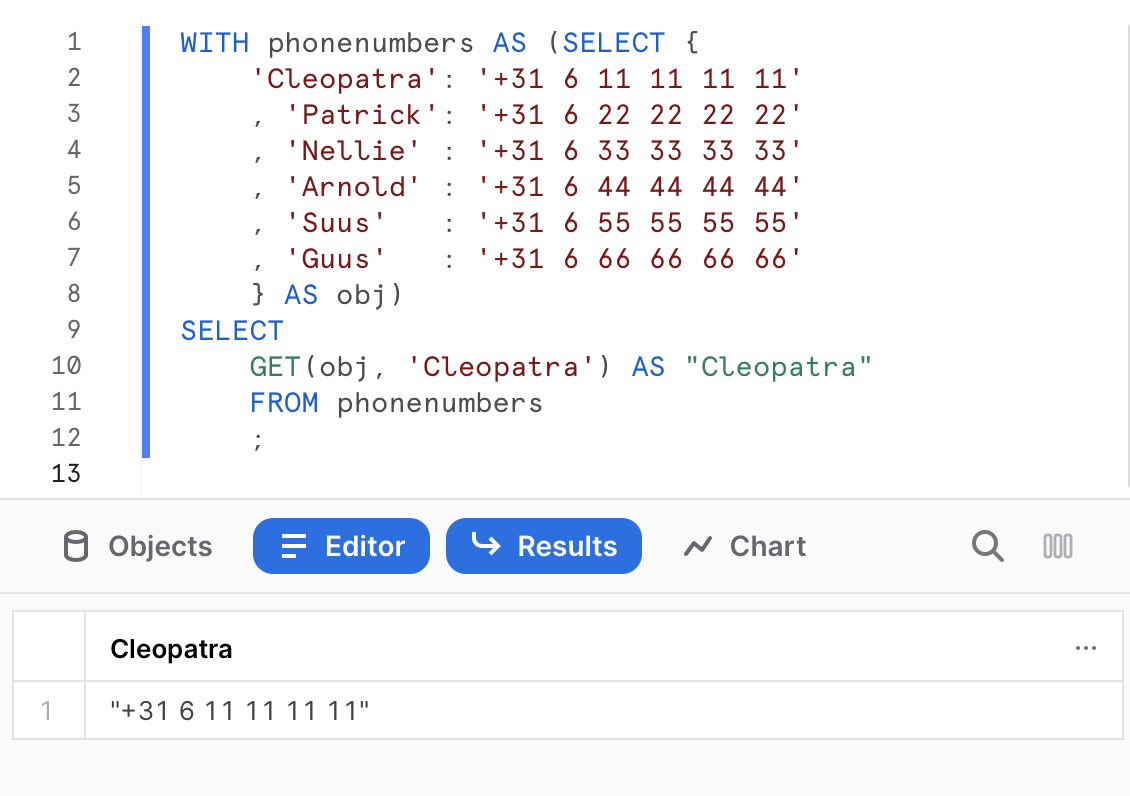
Task: Click the 'Arnold' key on line 5
Action: tap(354, 186)
